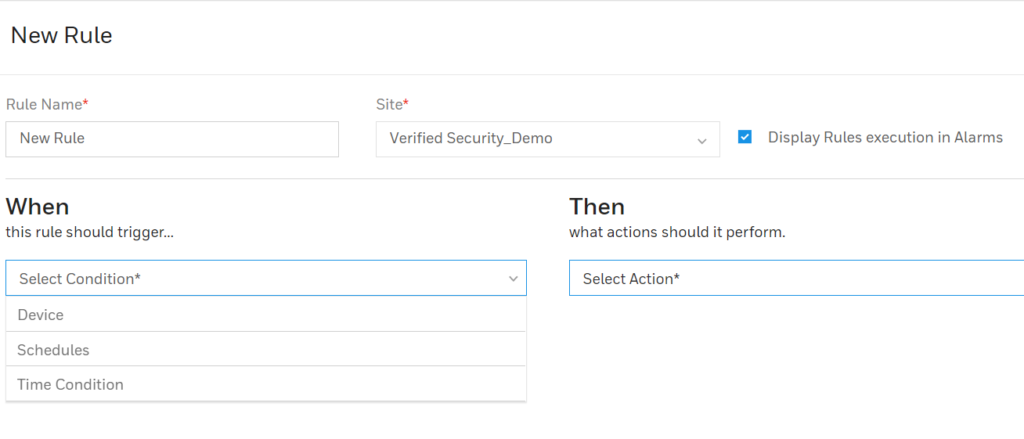Click the Then section heading
This screenshot has height=439, width=1024.
pos(597,206)
